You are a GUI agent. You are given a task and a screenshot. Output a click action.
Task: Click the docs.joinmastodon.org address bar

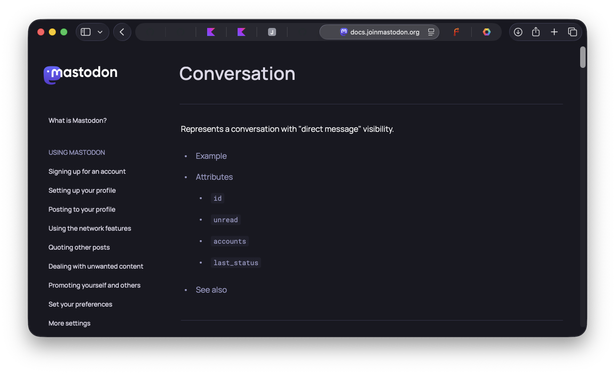(379, 32)
